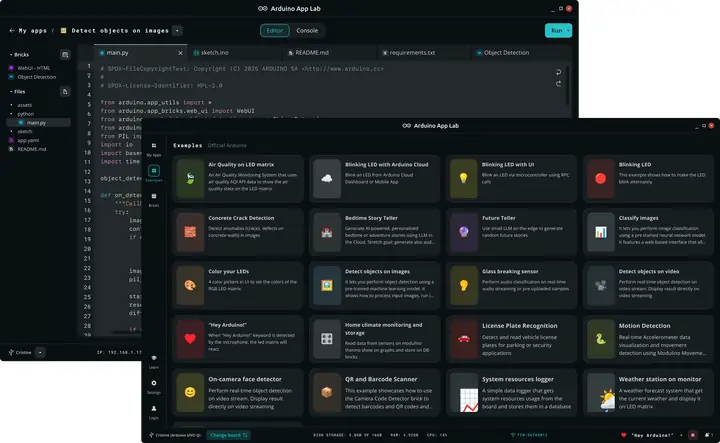The image size is (720, 443).
Task: Switch to the Console view
Action: pos(307,30)
